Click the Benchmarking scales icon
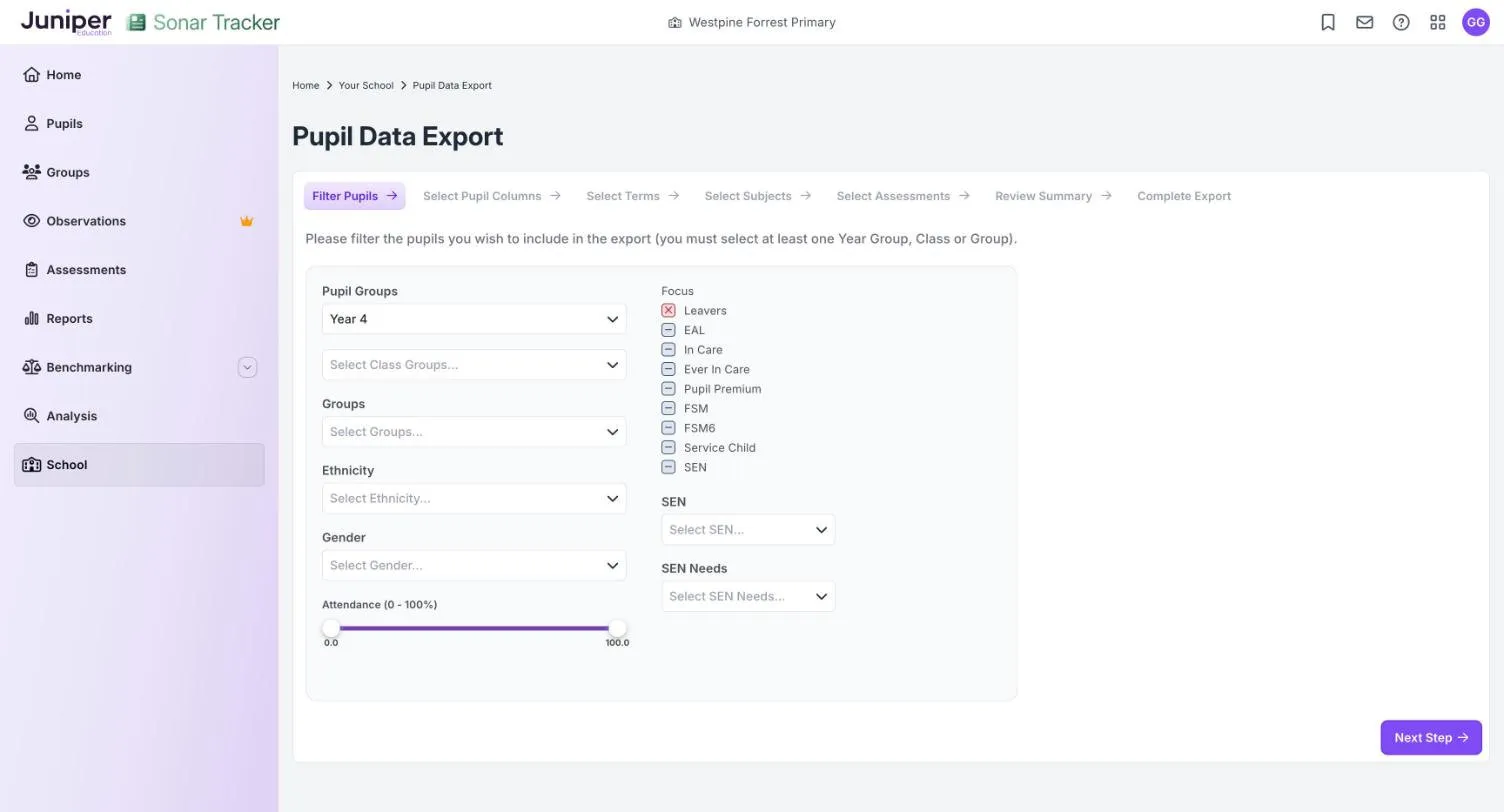This screenshot has height=812, width=1504. pyautogui.click(x=31, y=367)
